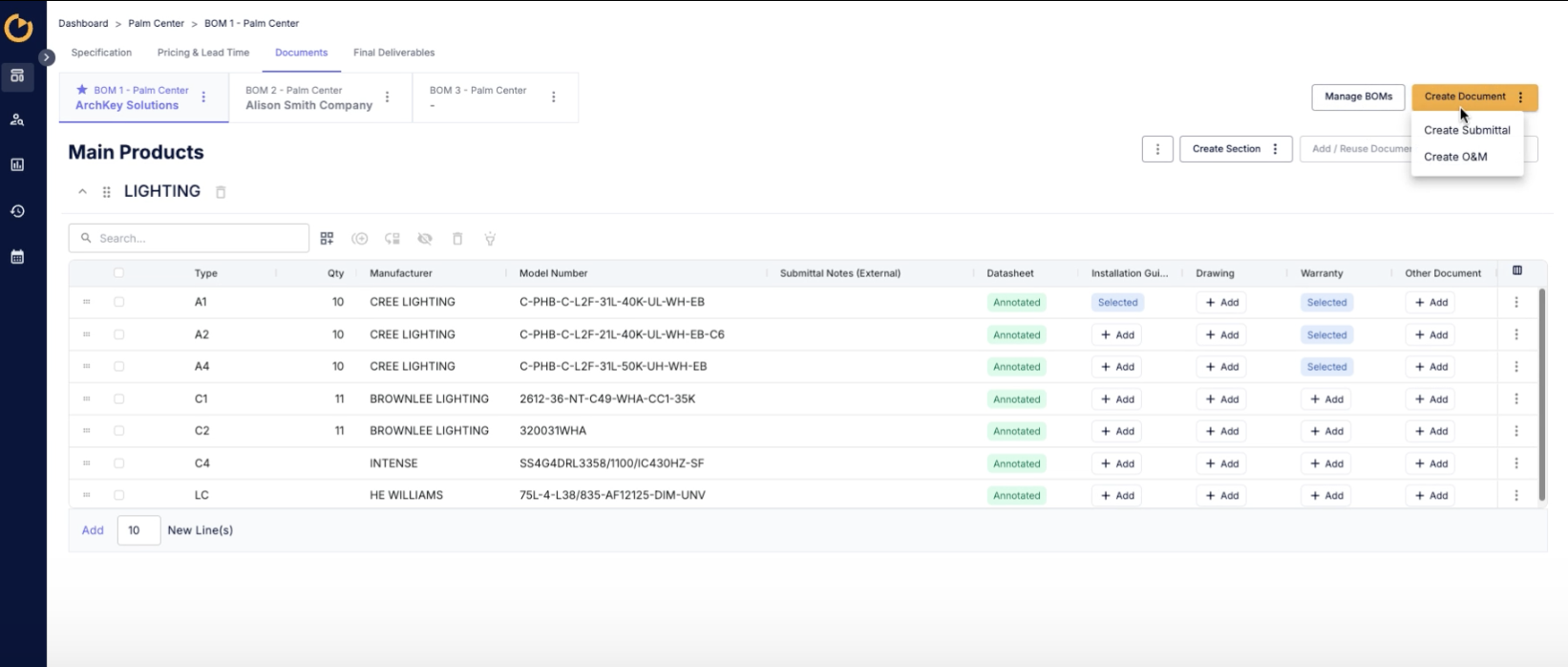
Task: Open row options for LC row
Action: click(1516, 496)
